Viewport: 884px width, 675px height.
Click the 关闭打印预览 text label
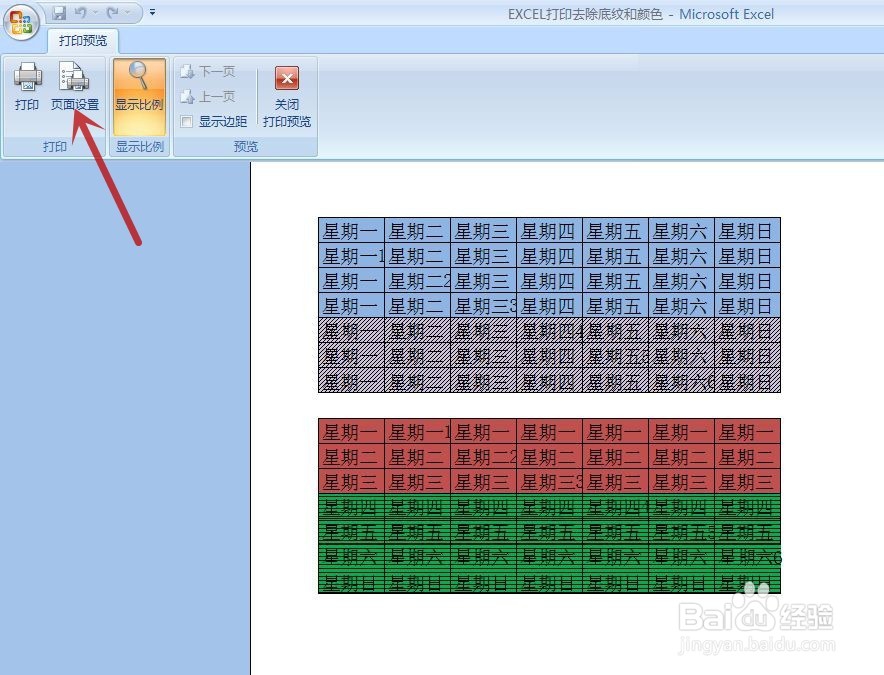click(287, 113)
